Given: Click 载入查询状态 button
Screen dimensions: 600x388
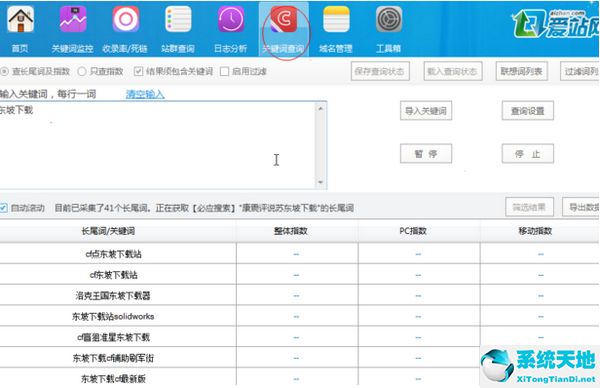Looking at the screenshot, I should [453, 71].
